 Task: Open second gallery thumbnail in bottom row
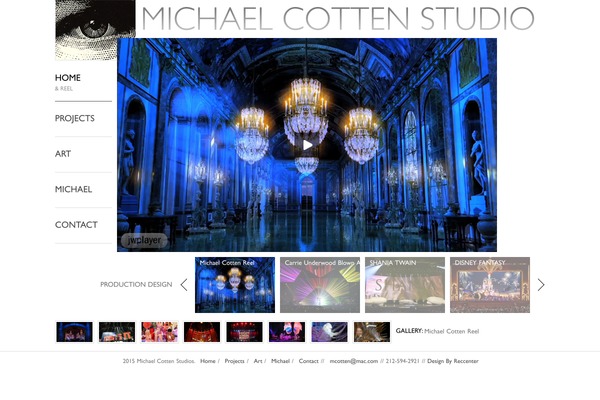[117, 331]
